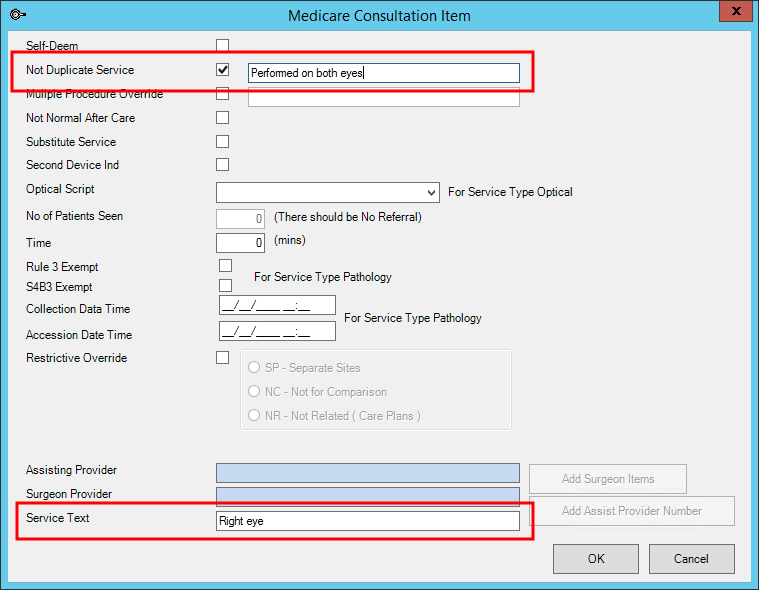Screen dimensions: 759x590
Task: Cancel the Medicare Consultation Item dialog
Action: click(692, 559)
